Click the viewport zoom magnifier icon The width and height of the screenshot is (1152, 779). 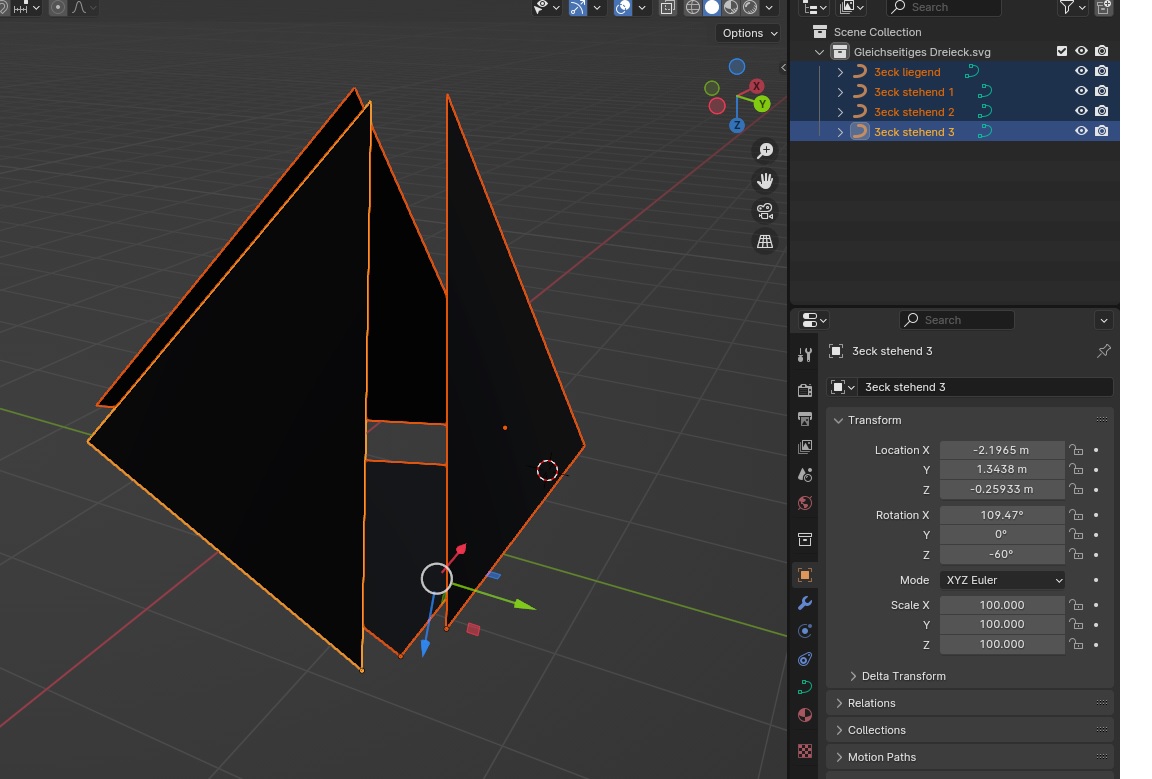[x=765, y=151]
